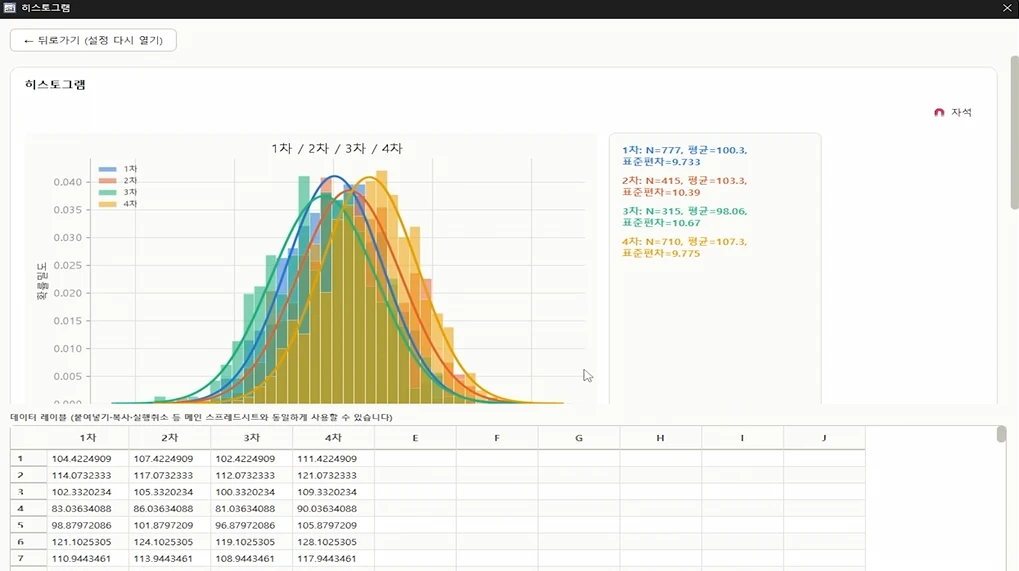Click empty cell in column E row 1
The height and width of the screenshot is (571, 1019).
click(415, 459)
